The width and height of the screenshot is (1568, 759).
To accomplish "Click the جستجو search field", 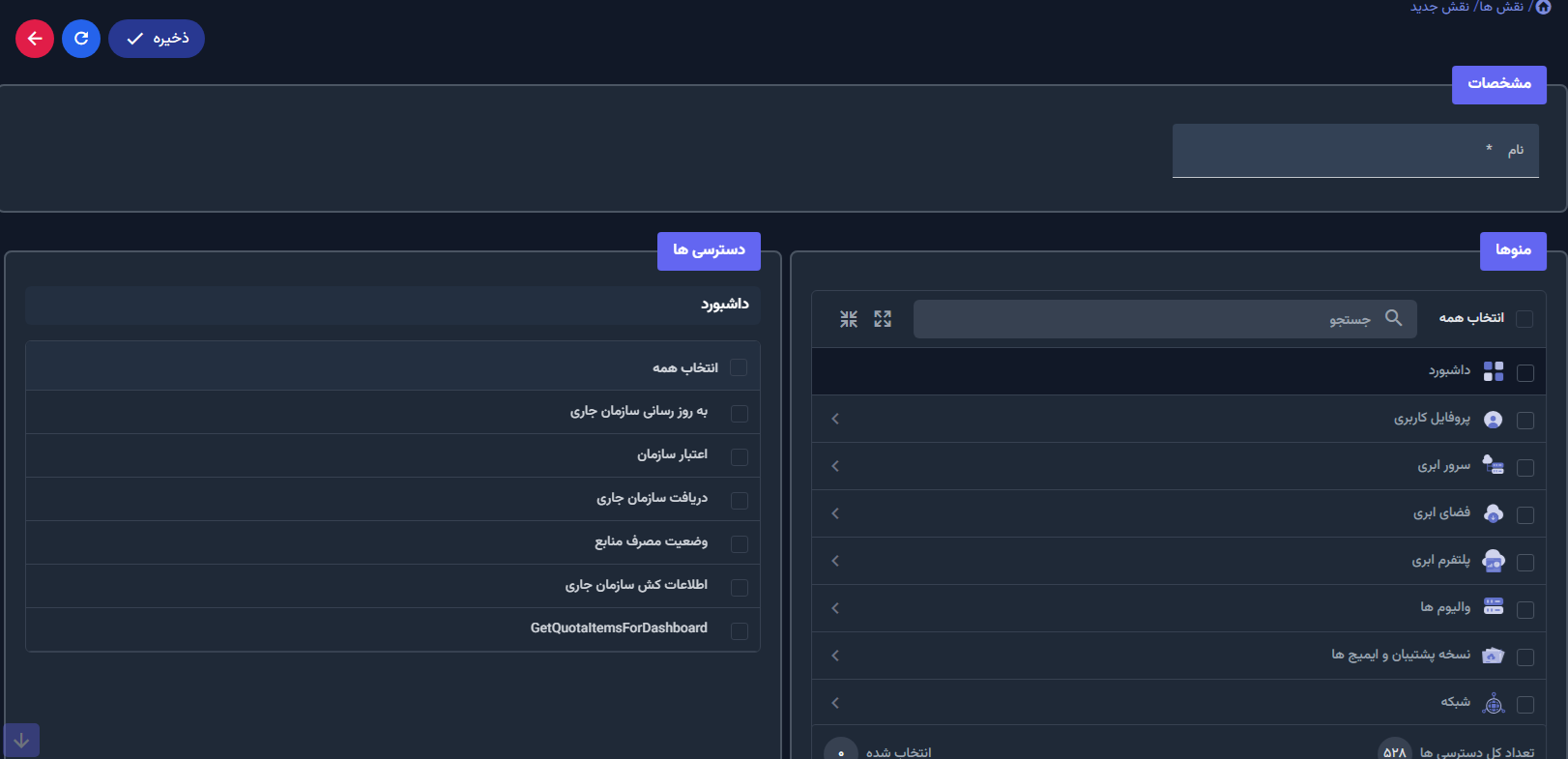I will (x=1165, y=319).
